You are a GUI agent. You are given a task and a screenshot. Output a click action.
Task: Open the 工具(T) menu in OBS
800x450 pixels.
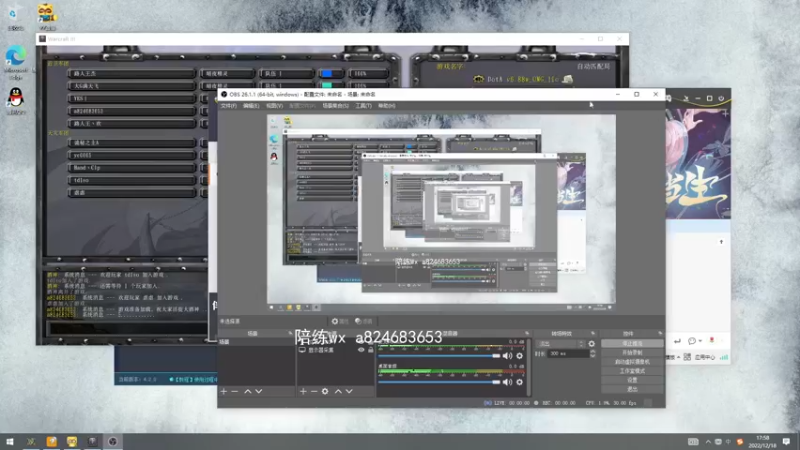(x=363, y=106)
